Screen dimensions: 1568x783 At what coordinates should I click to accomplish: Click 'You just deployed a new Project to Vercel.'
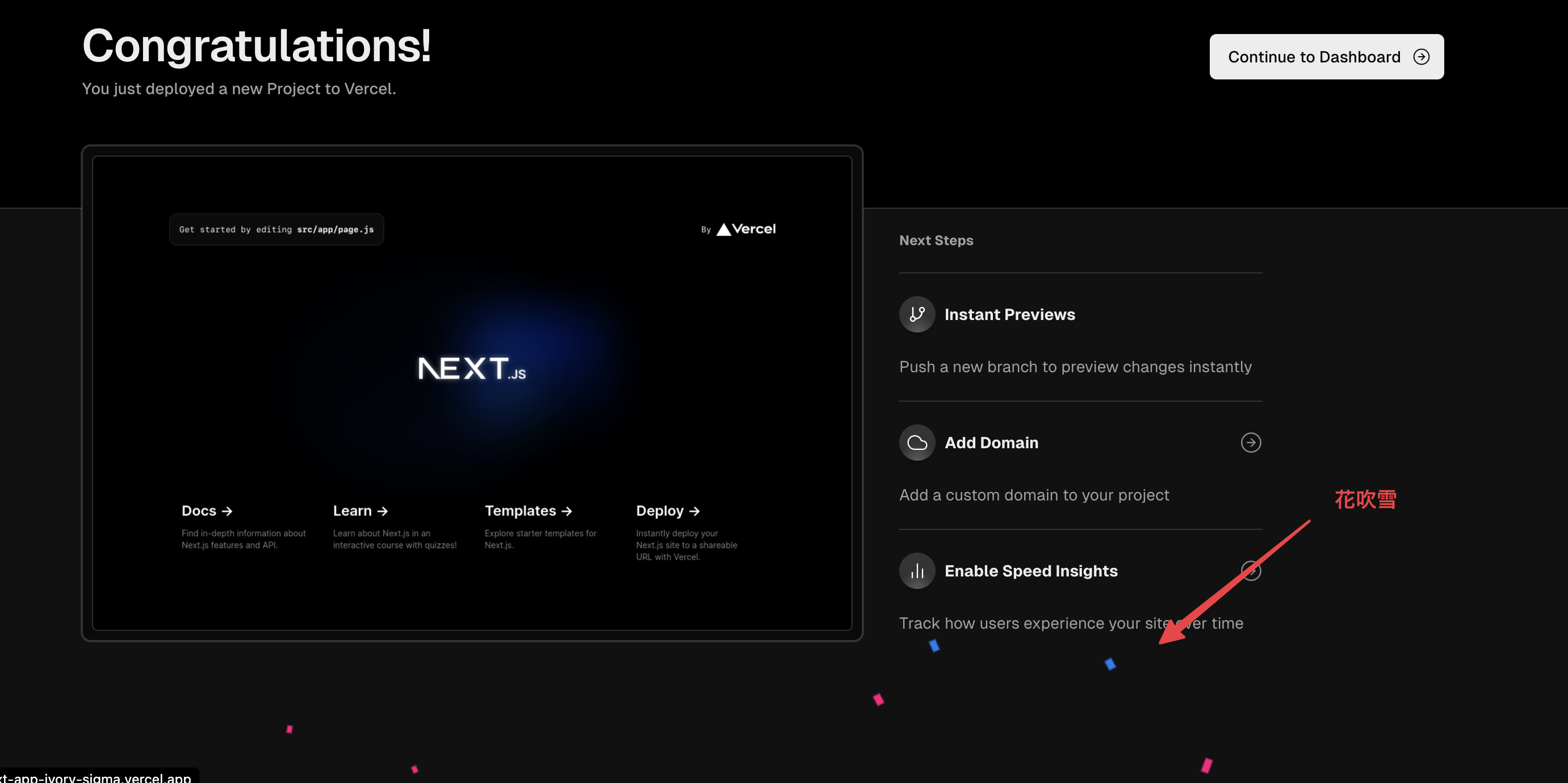click(x=238, y=89)
